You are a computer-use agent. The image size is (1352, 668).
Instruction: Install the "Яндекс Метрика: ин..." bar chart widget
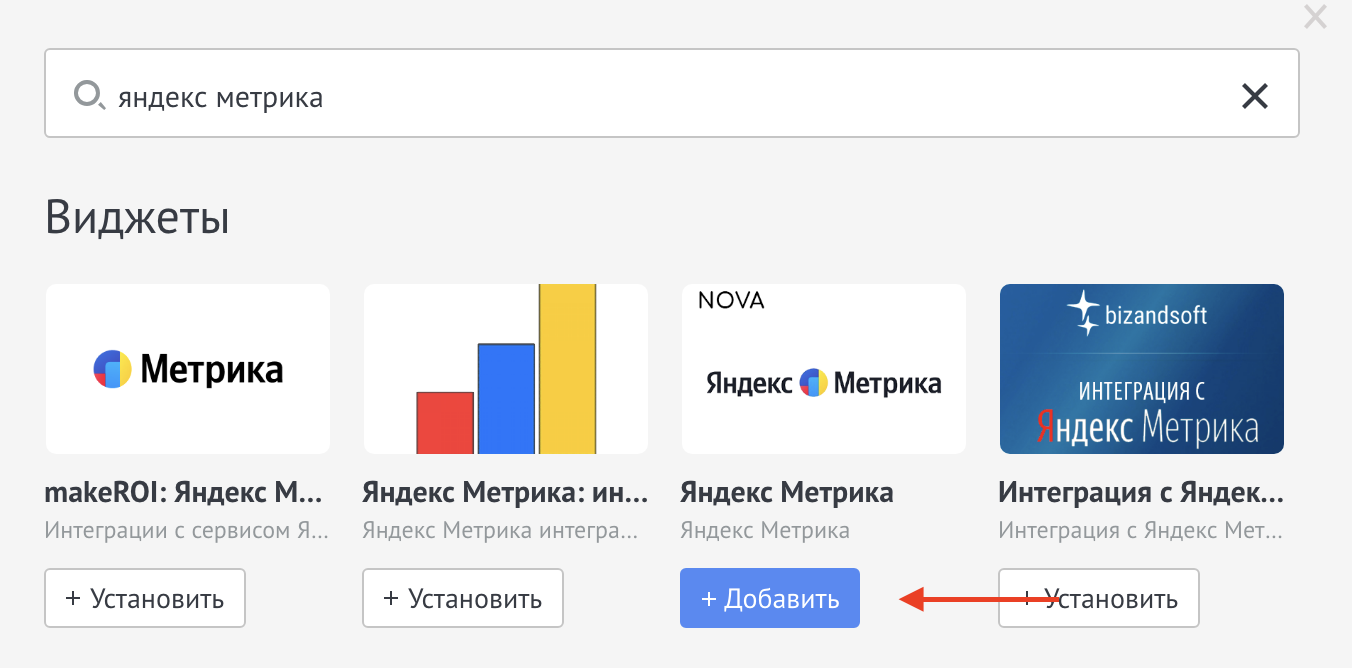(463, 598)
